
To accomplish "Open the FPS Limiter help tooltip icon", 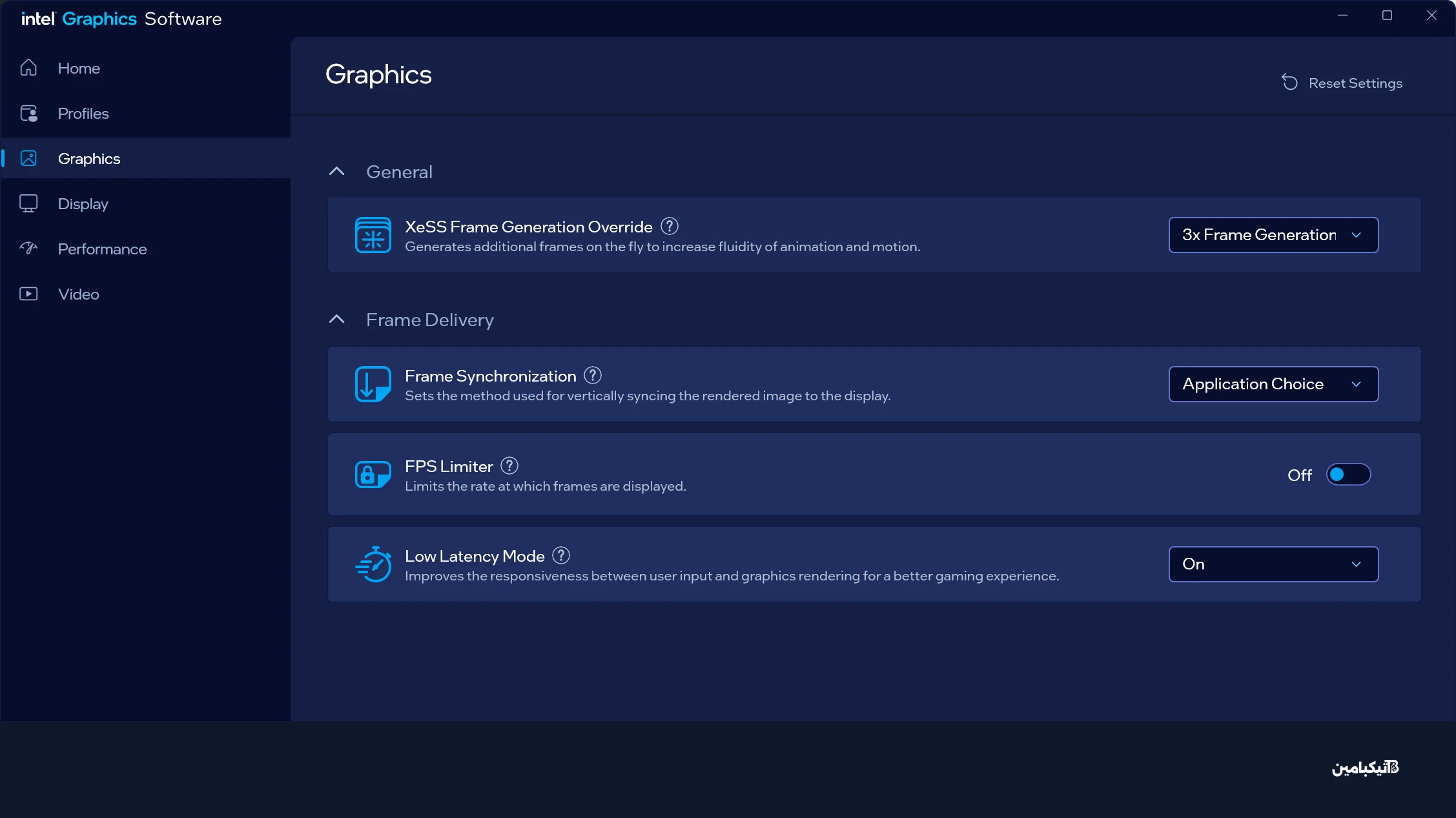I will (x=509, y=465).
